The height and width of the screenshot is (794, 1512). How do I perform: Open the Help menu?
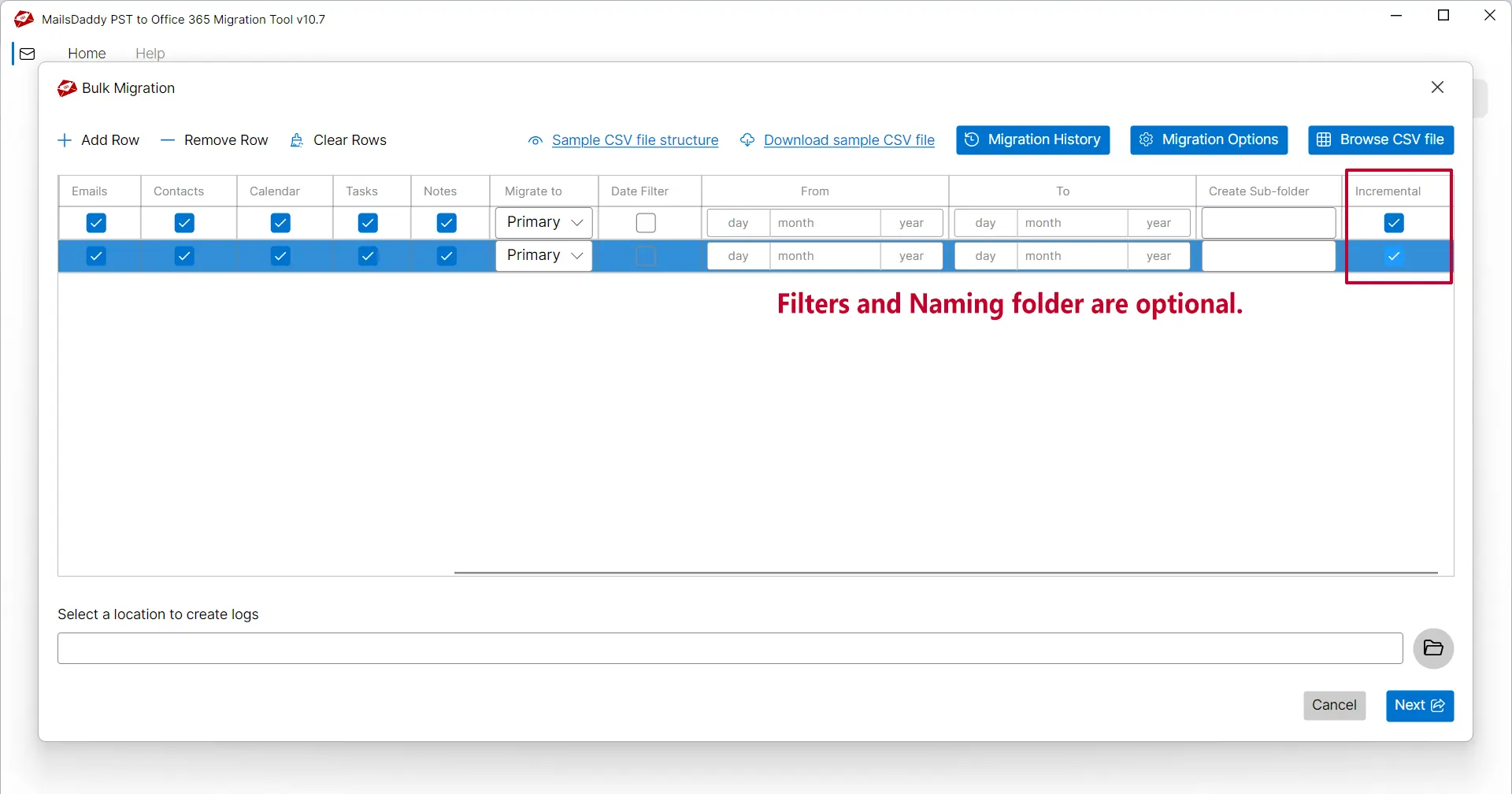click(x=150, y=54)
